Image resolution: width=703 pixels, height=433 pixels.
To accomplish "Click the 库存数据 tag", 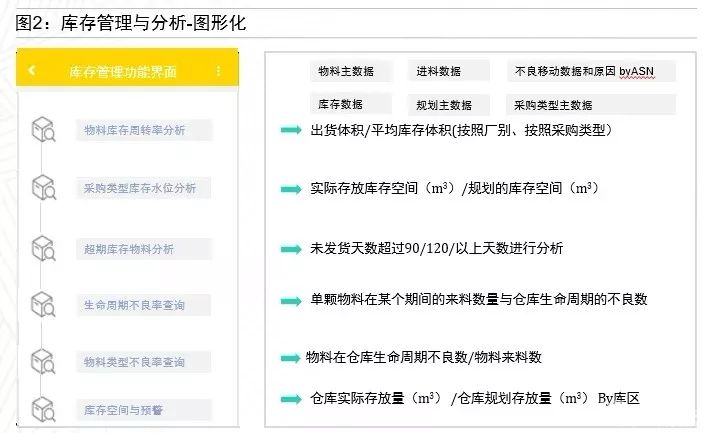I will coord(351,104).
